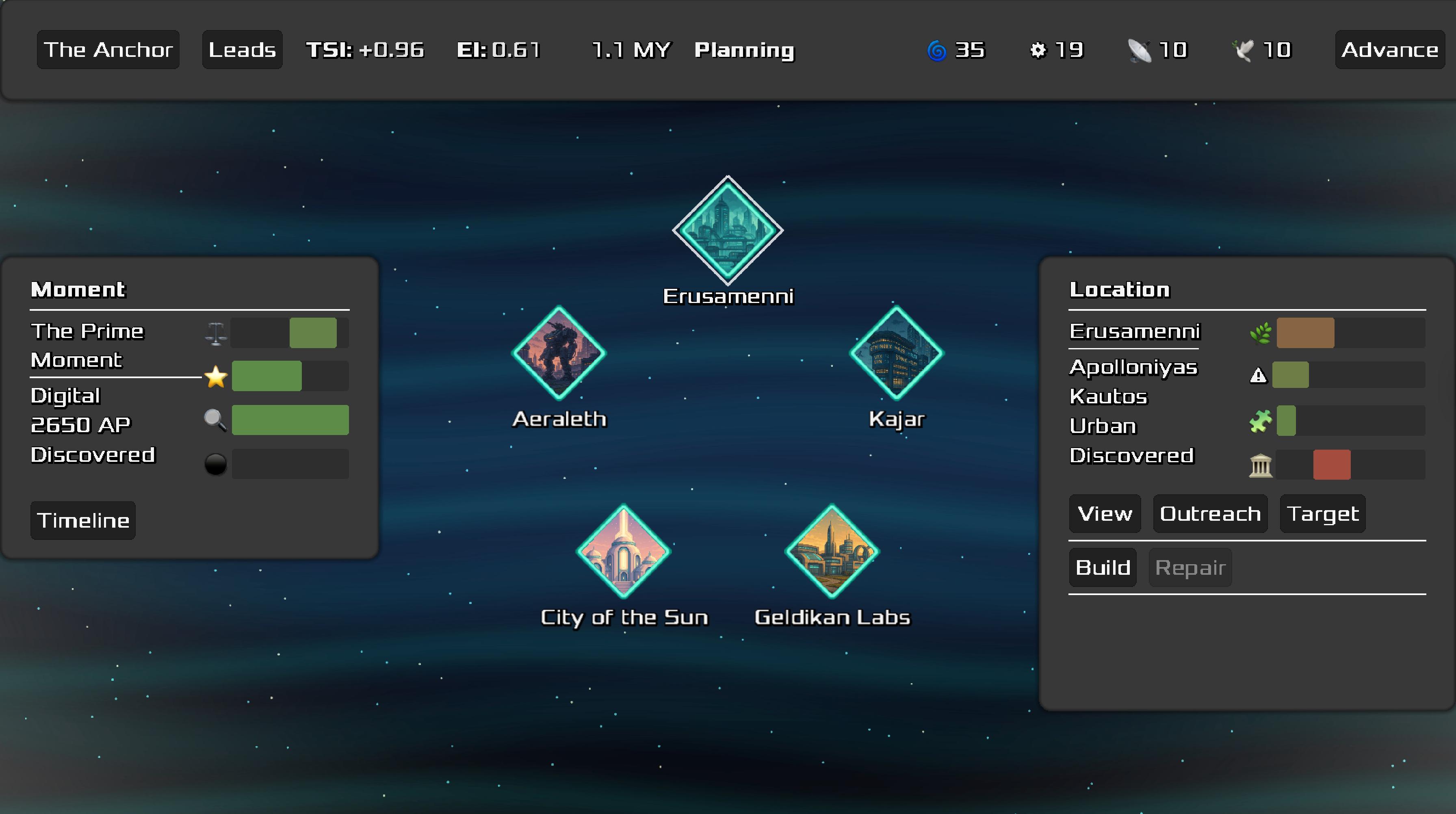This screenshot has height=814, width=1456.
Task: Click the gold star icon in the Moment panel
Action: click(x=215, y=377)
